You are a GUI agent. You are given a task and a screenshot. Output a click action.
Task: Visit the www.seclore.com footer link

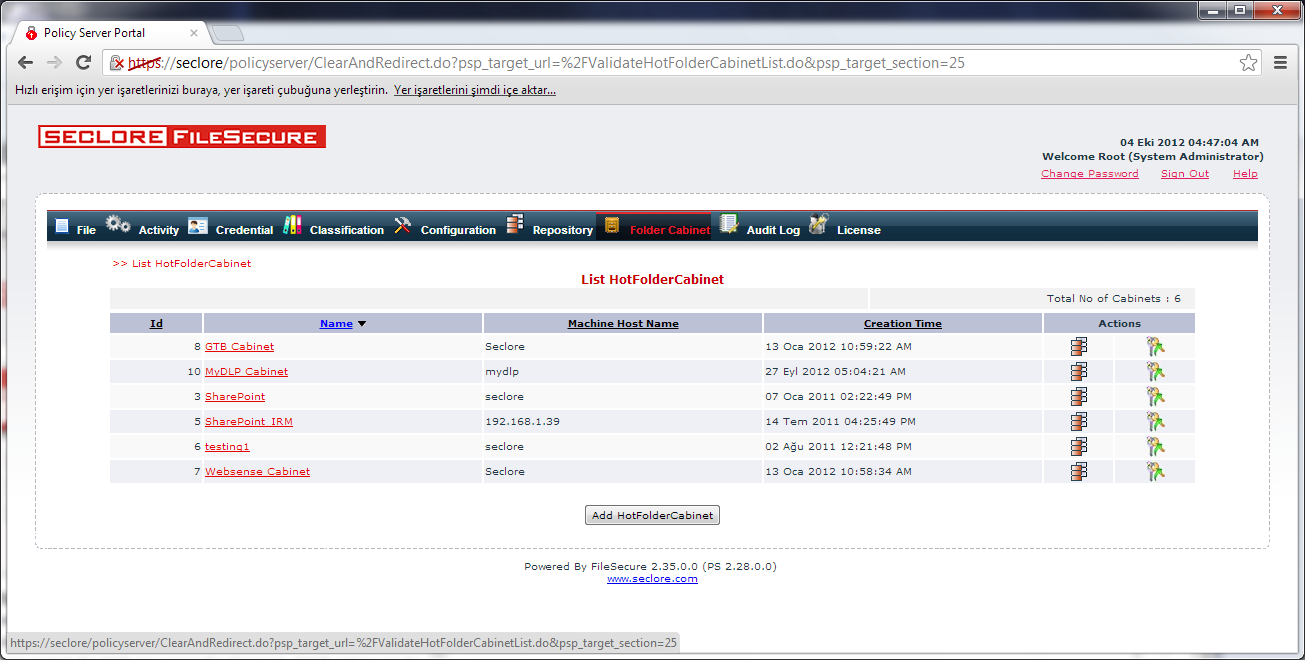(x=652, y=579)
